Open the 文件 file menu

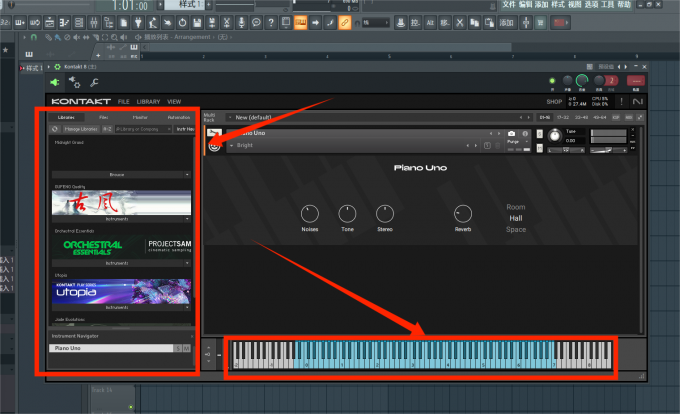509,5
